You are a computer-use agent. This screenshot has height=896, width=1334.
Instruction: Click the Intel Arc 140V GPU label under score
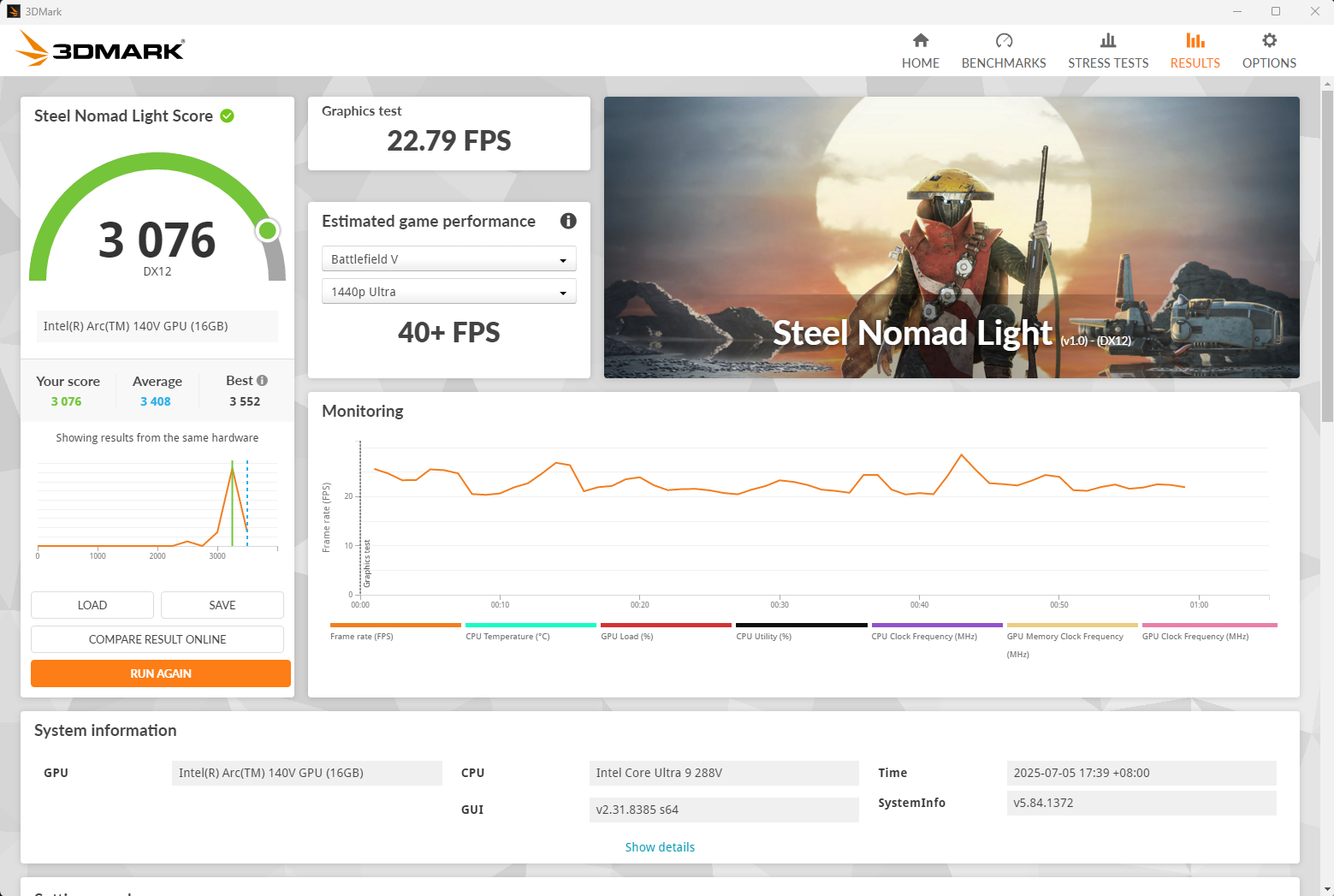(x=157, y=326)
